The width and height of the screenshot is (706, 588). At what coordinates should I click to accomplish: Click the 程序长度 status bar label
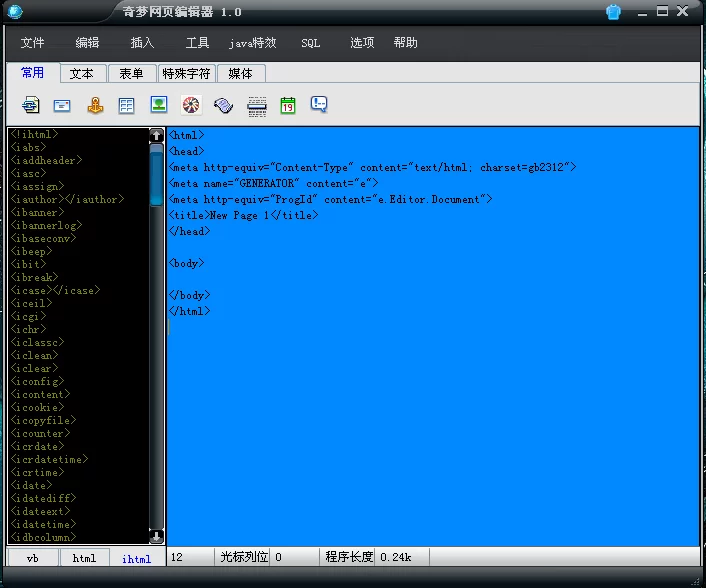coord(349,557)
